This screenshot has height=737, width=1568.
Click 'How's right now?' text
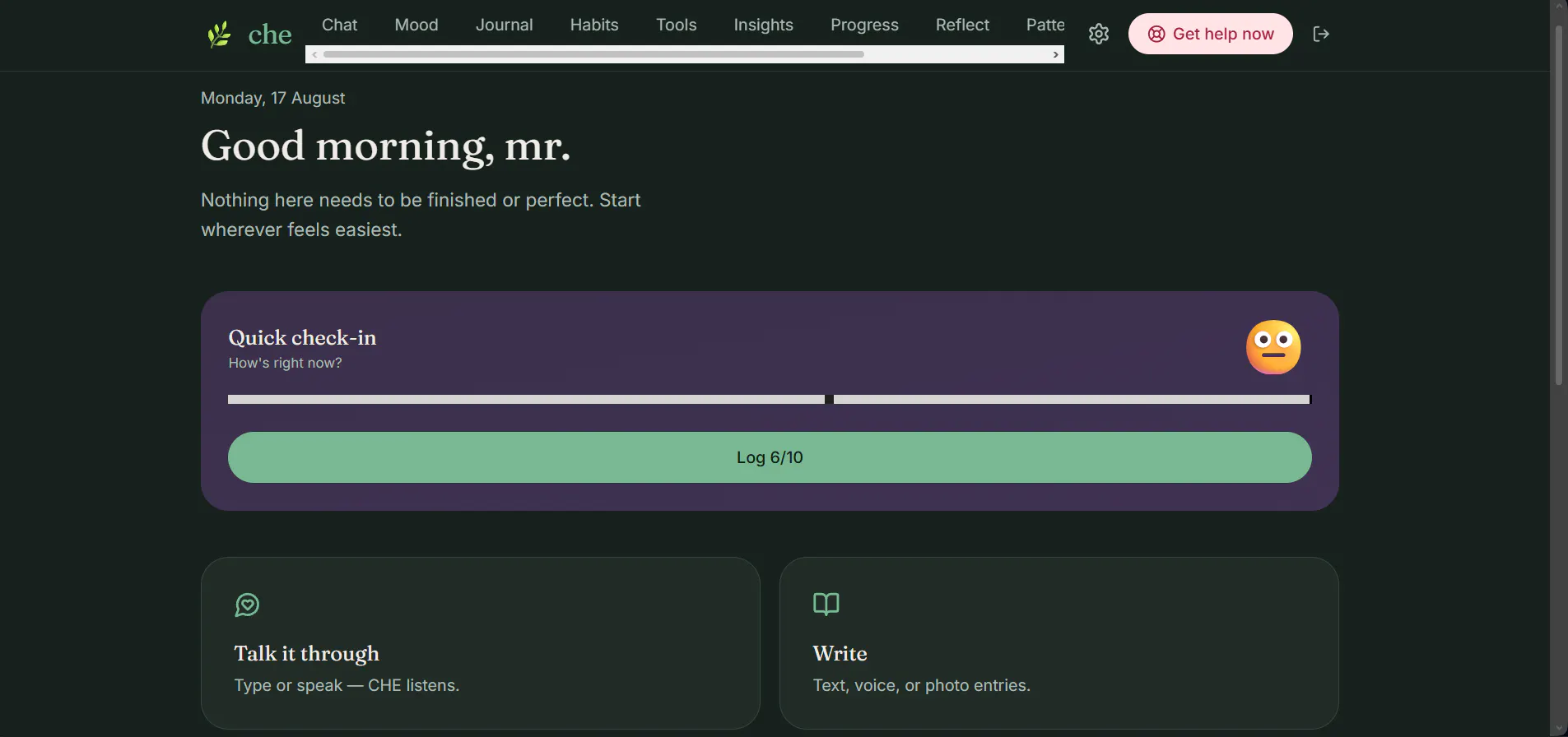[x=285, y=363]
